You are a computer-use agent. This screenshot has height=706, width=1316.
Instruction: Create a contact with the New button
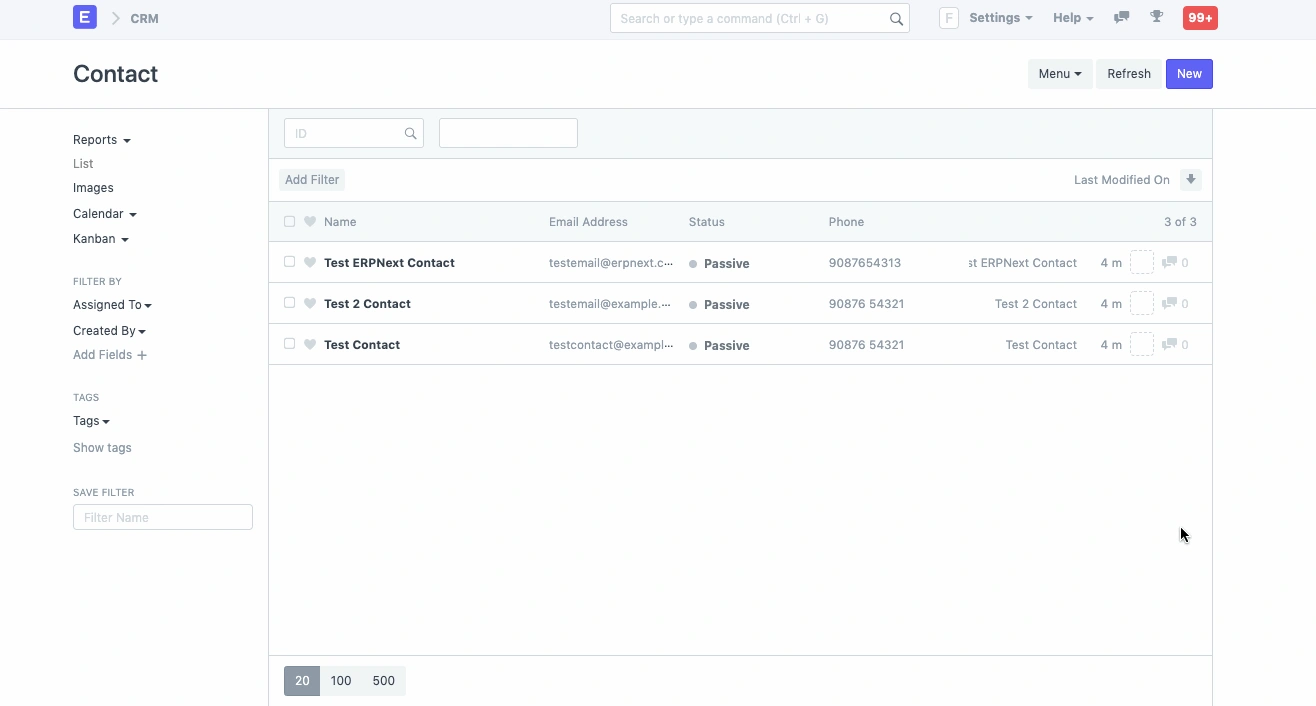pos(1189,73)
